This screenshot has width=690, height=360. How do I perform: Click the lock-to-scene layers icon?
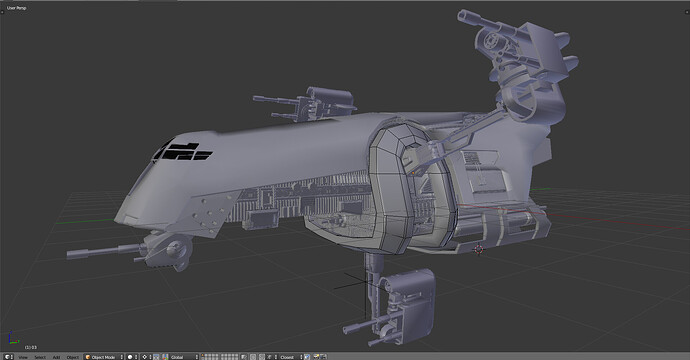coord(244,357)
